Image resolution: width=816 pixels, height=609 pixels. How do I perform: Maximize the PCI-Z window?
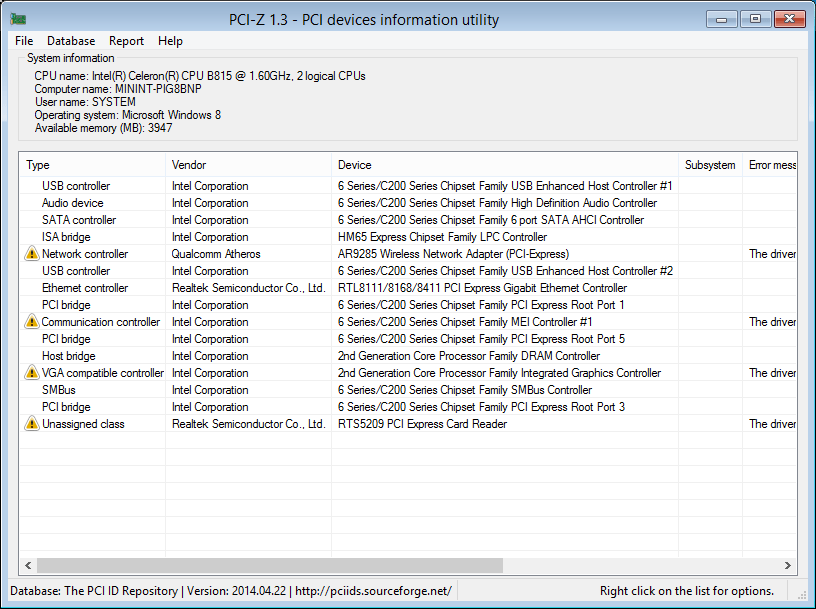tap(755, 19)
